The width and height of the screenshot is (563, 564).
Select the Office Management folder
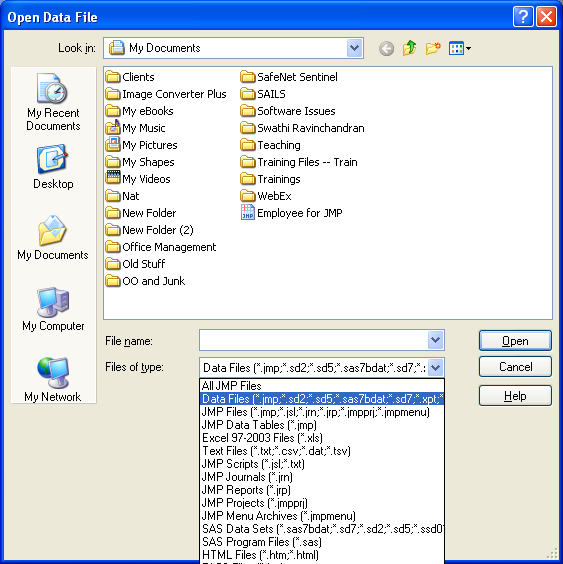161,247
